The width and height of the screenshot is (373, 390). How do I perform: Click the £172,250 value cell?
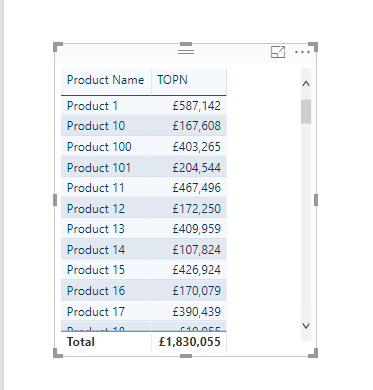(196, 209)
